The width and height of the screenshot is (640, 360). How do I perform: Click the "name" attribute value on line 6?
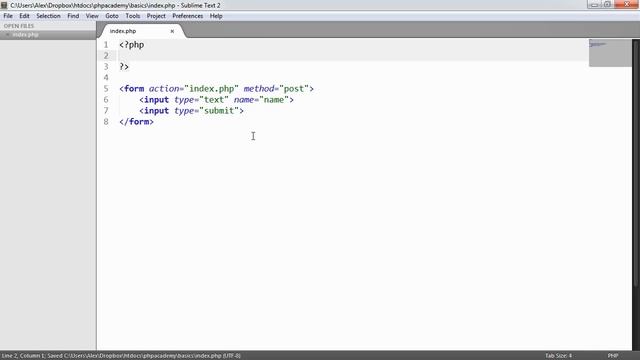[x=274, y=100]
